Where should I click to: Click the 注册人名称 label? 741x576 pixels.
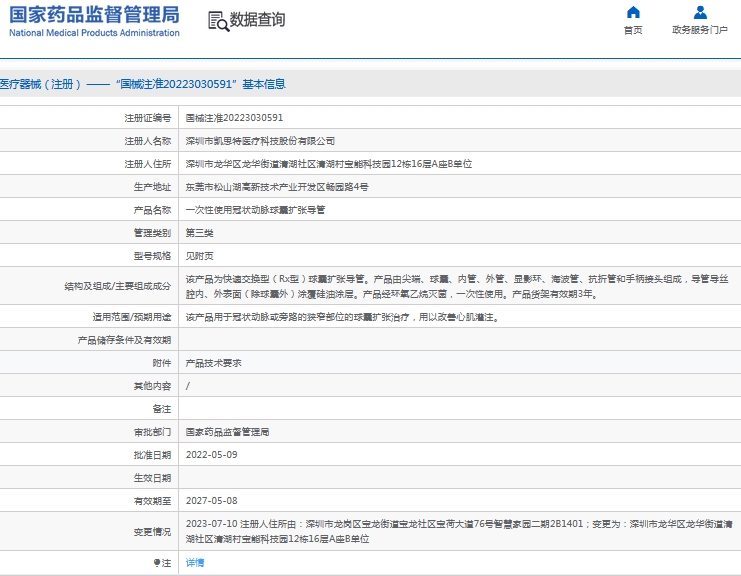click(147, 141)
